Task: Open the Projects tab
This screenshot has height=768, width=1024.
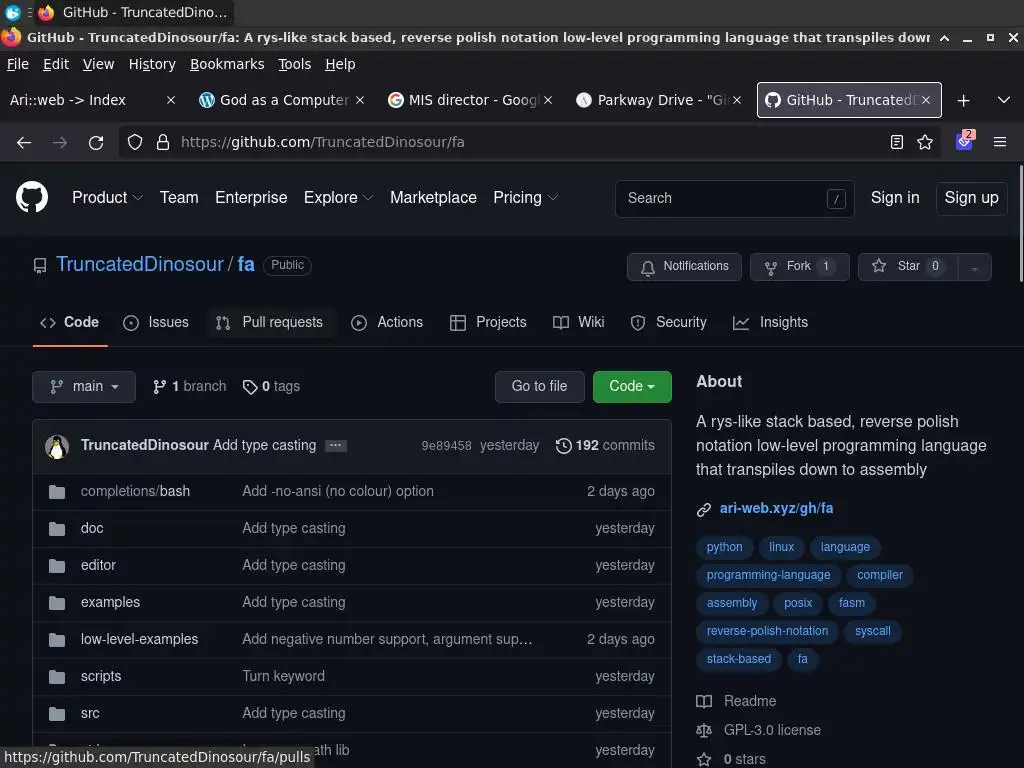Action: click(488, 323)
